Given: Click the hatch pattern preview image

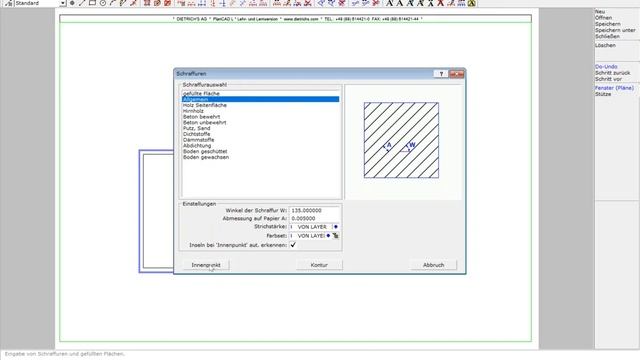Looking at the screenshot, I should tap(401, 140).
